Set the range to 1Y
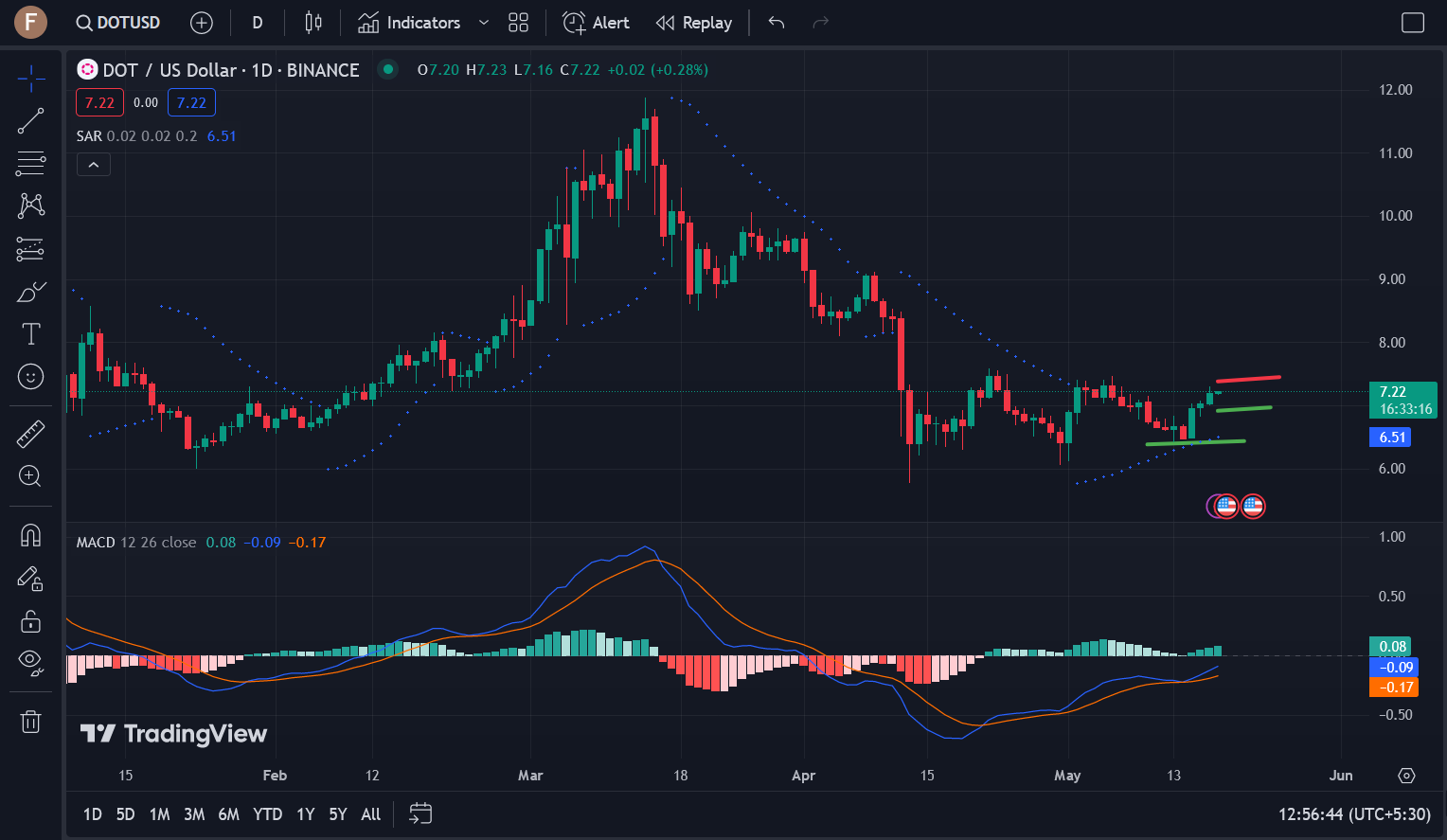 [x=305, y=814]
